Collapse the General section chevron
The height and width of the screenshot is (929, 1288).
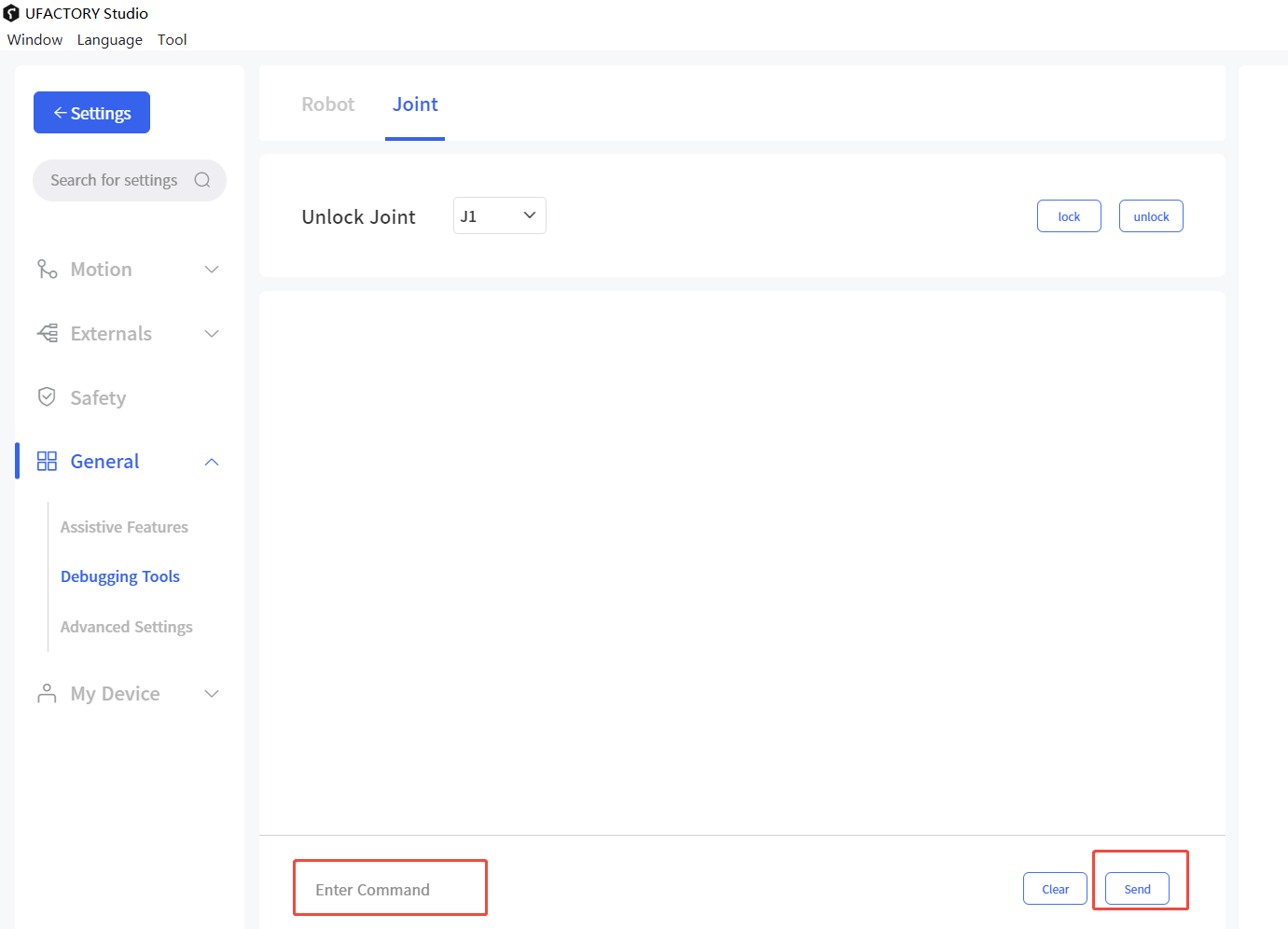[212, 462]
